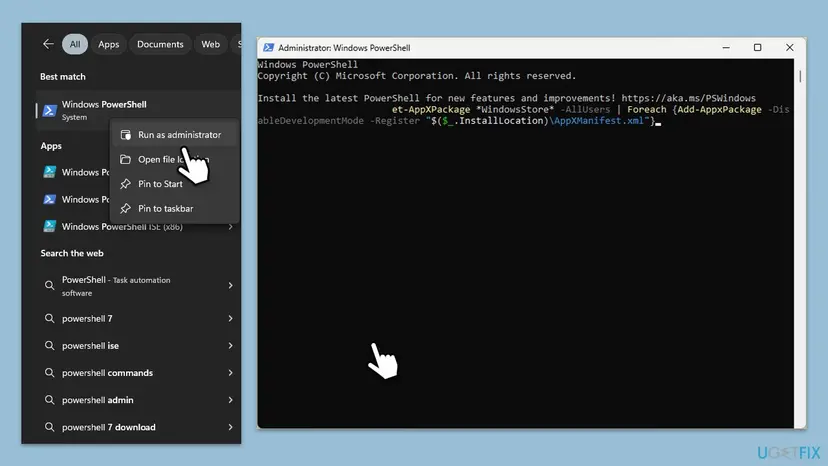The height and width of the screenshot is (466, 828).
Task: Click the AppXManifest.xml text in the command
Action: click(599, 121)
